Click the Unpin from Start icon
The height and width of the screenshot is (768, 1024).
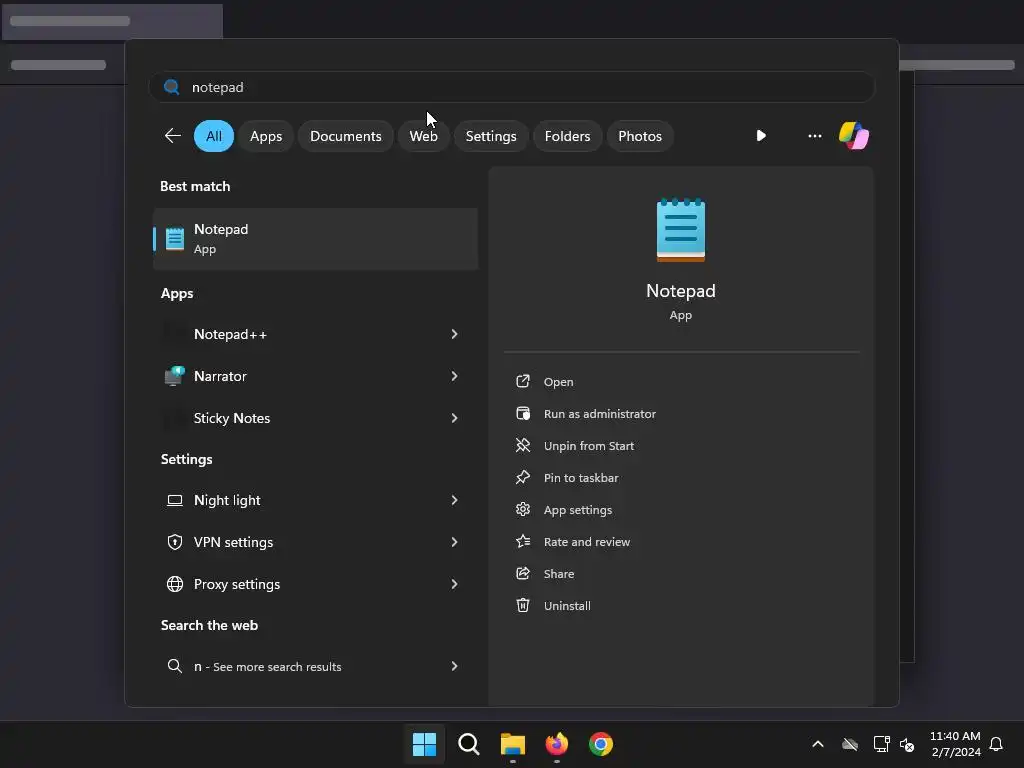[x=522, y=445]
